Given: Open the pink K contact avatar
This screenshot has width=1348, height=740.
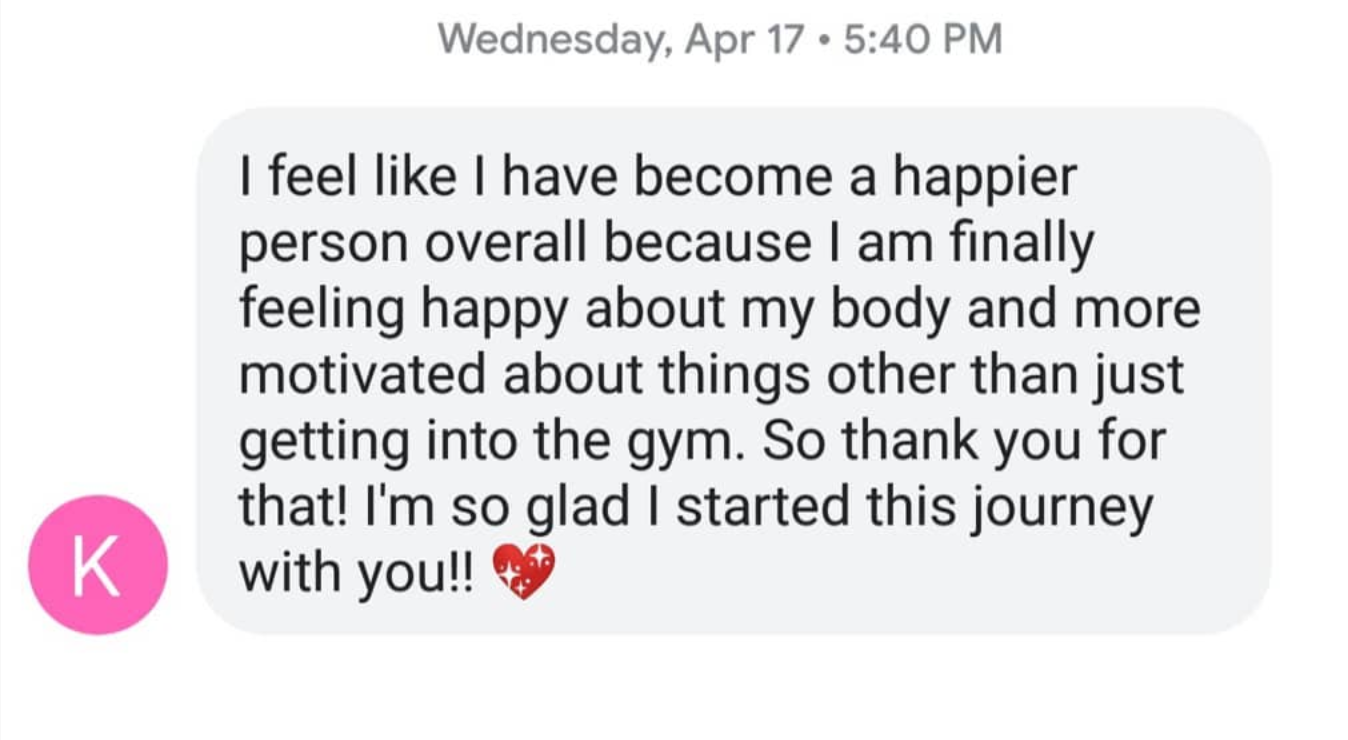Looking at the screenshot, I should pos(98,565).
